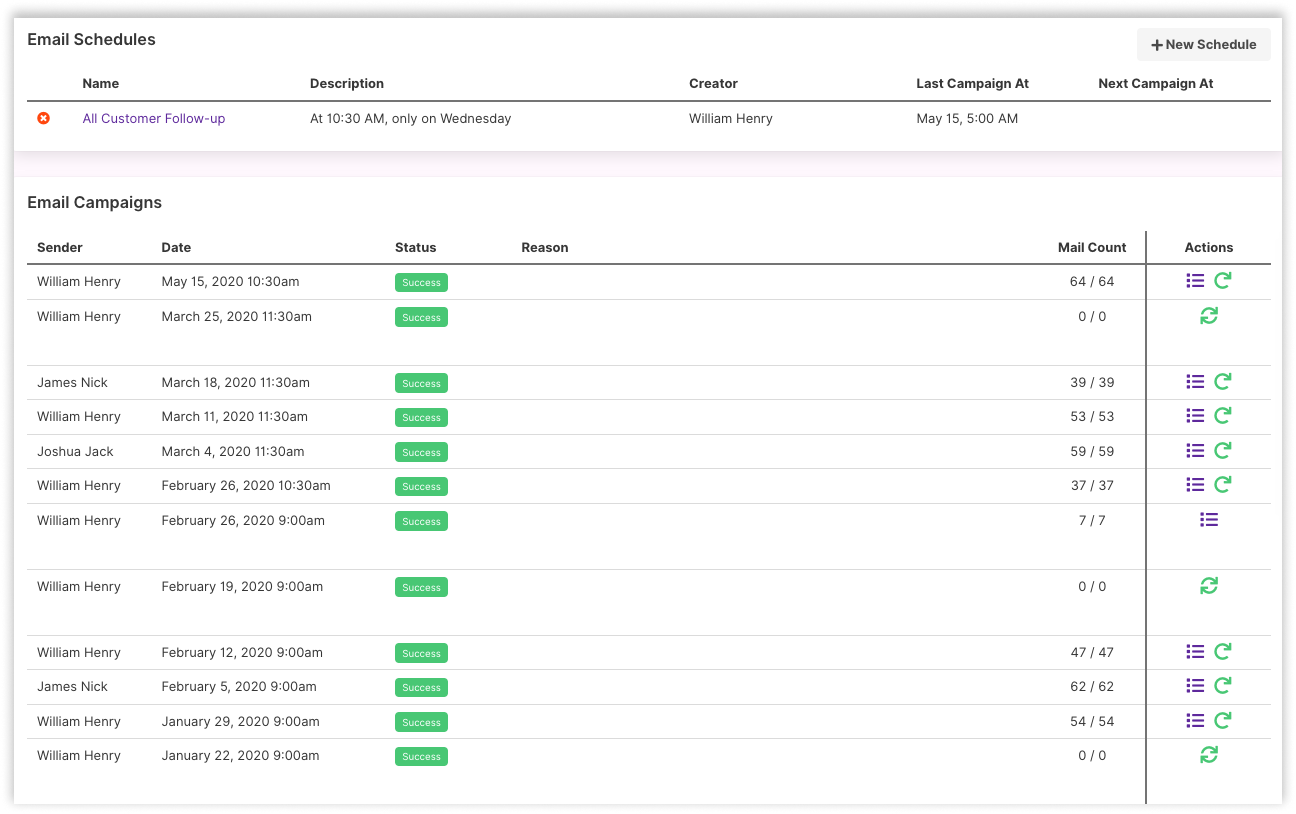Open the list icon for February 26 9:00am campaign

(x=1209, y=520)
